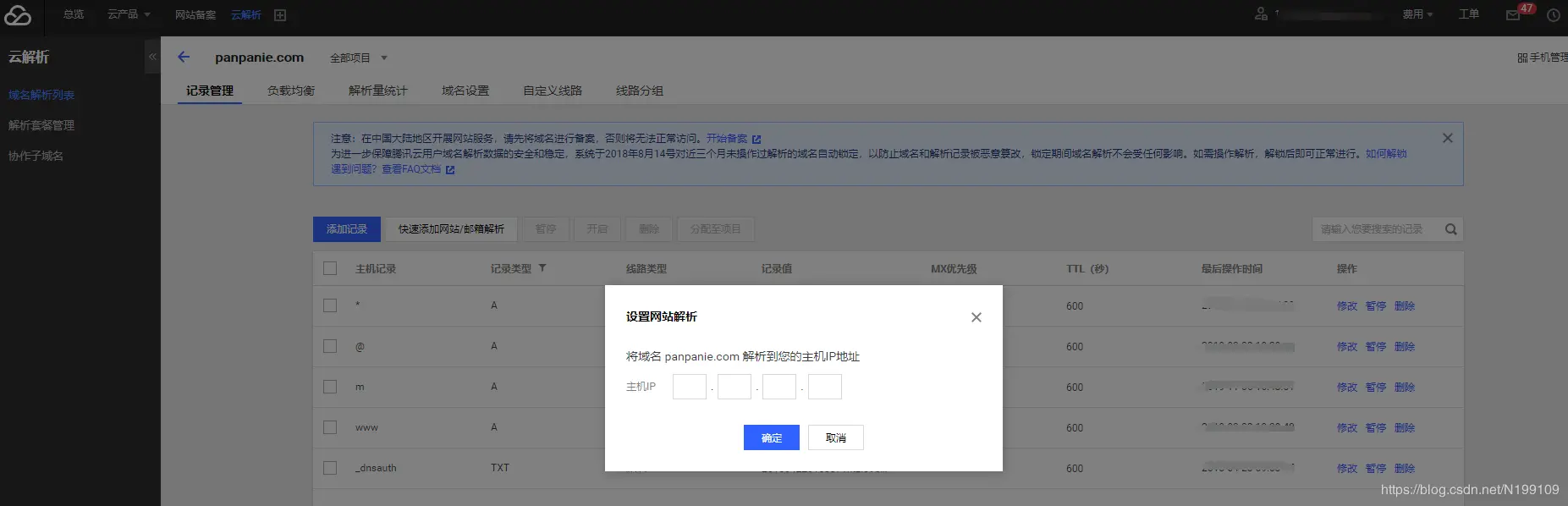This screenshot has height=506, width=1568.
Task: Switch to 域名设置 tab
Action: coord(465,91)
